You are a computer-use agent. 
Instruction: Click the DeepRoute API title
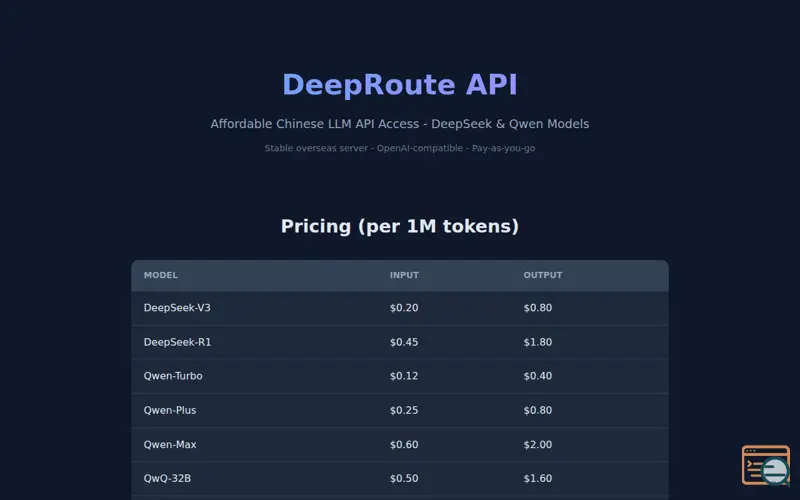(400, 85)
